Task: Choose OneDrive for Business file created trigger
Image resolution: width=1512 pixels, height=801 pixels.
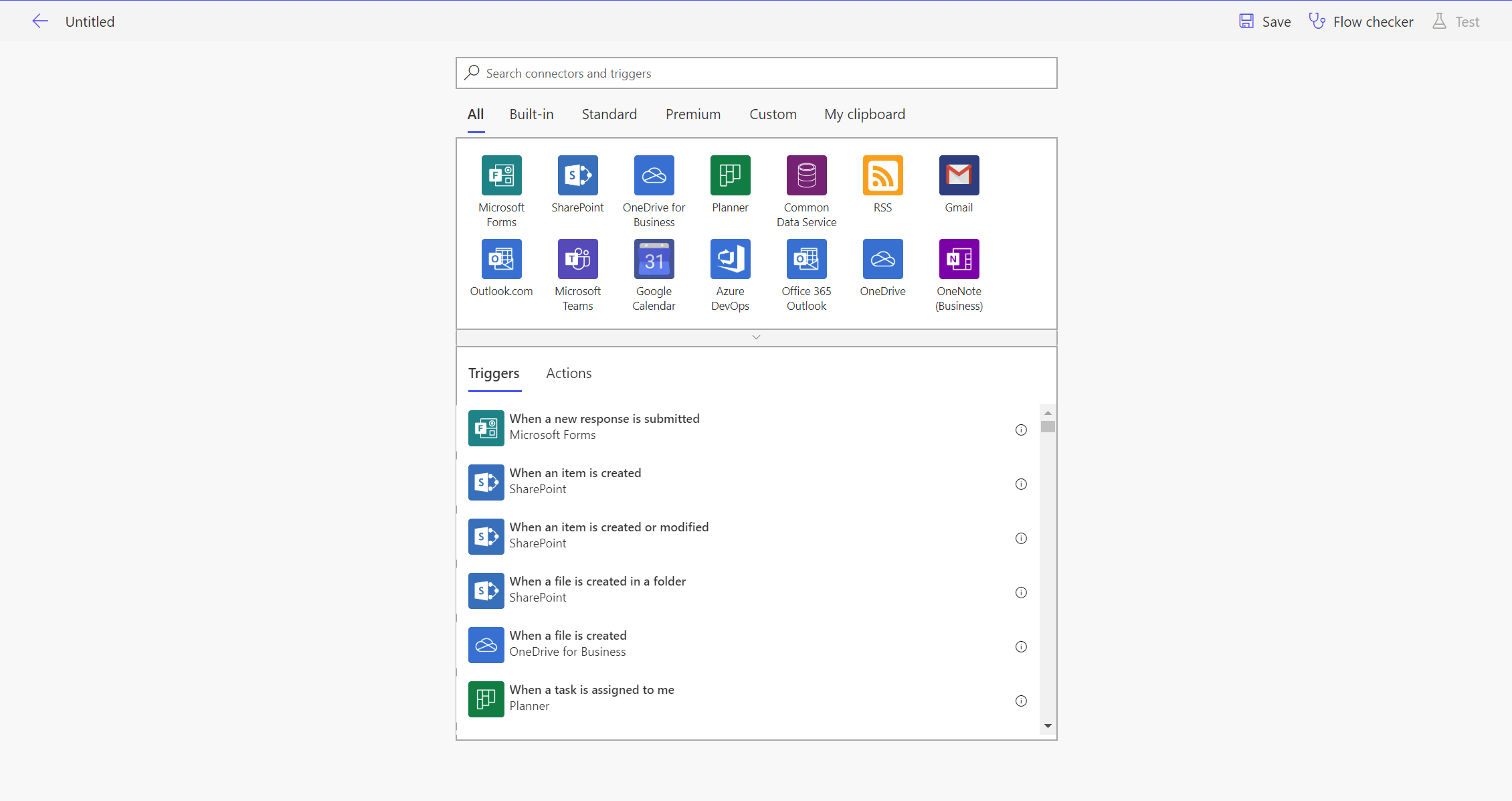Action: 748,644
